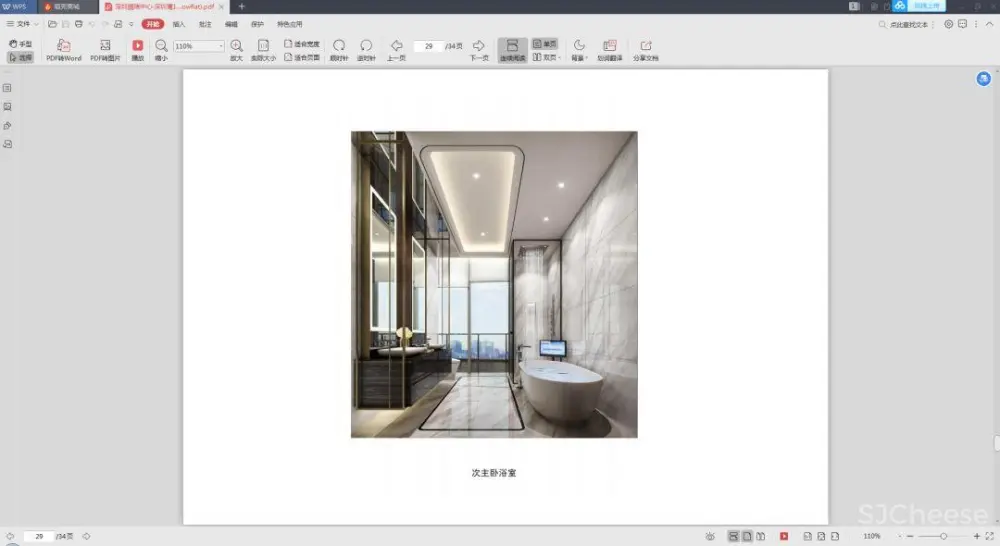
Task: Switch to the 保护 ribbon tab
Action: tap(258, 24)
